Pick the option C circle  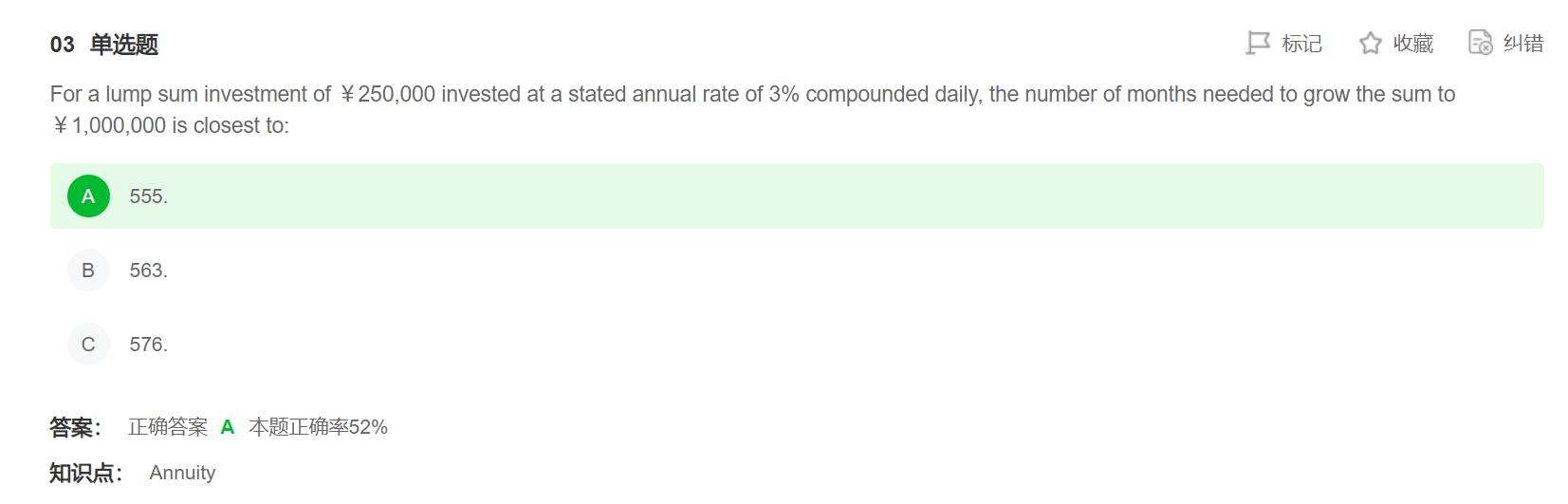click(88, 345)
